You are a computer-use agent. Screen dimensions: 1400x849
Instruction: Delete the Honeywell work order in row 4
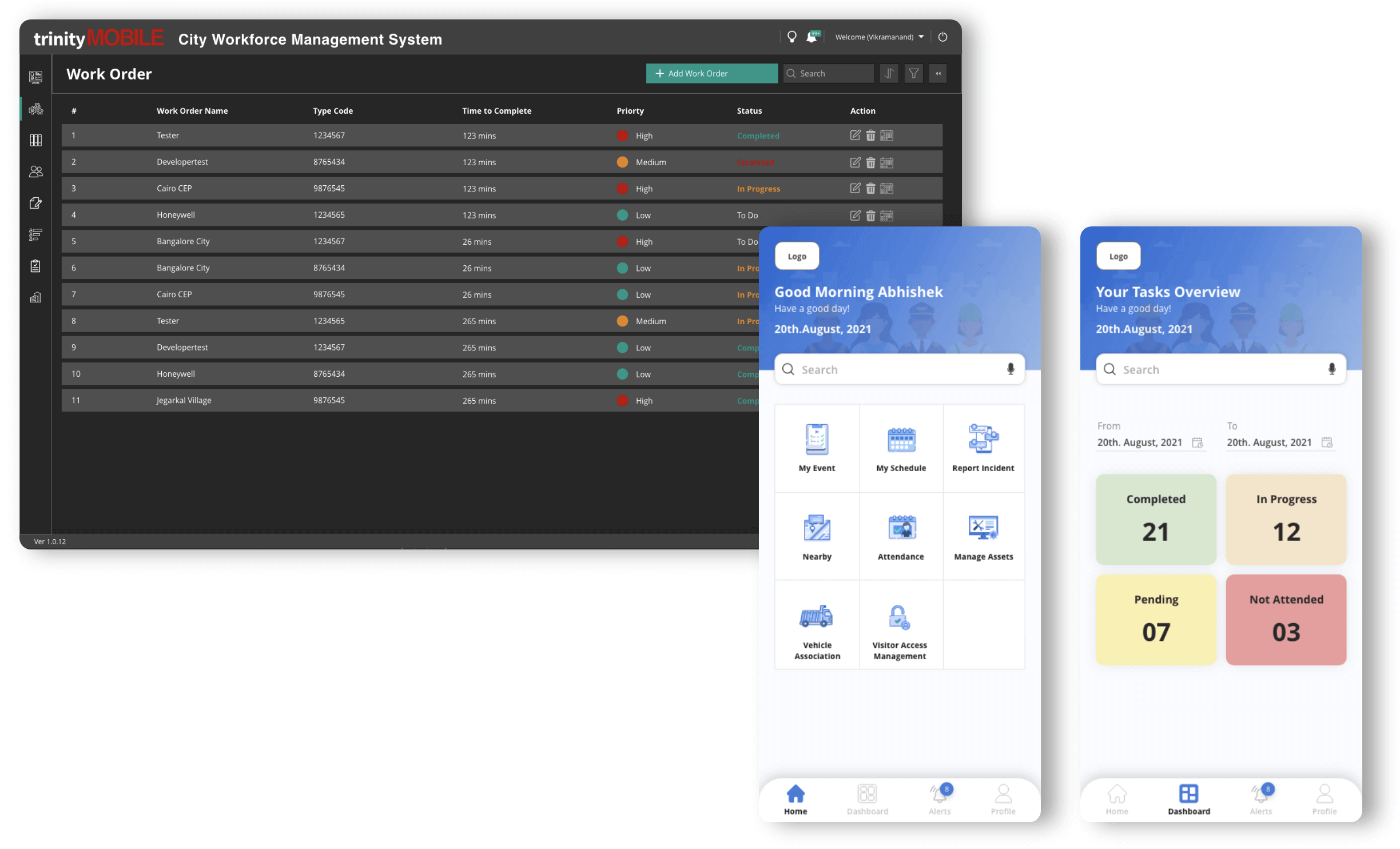[x=870, y=216]
